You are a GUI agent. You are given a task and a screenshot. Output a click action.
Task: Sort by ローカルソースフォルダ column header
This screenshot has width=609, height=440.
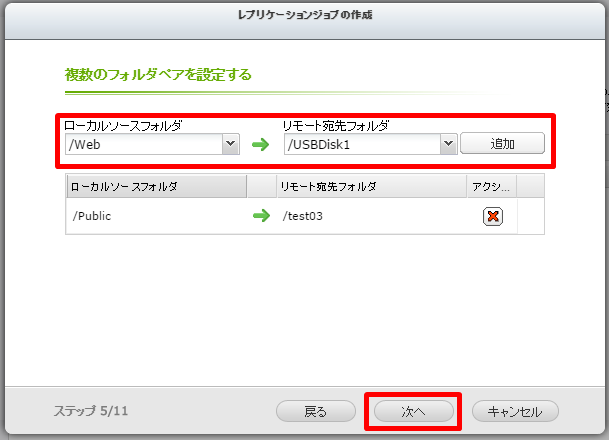tap(157, 186)
